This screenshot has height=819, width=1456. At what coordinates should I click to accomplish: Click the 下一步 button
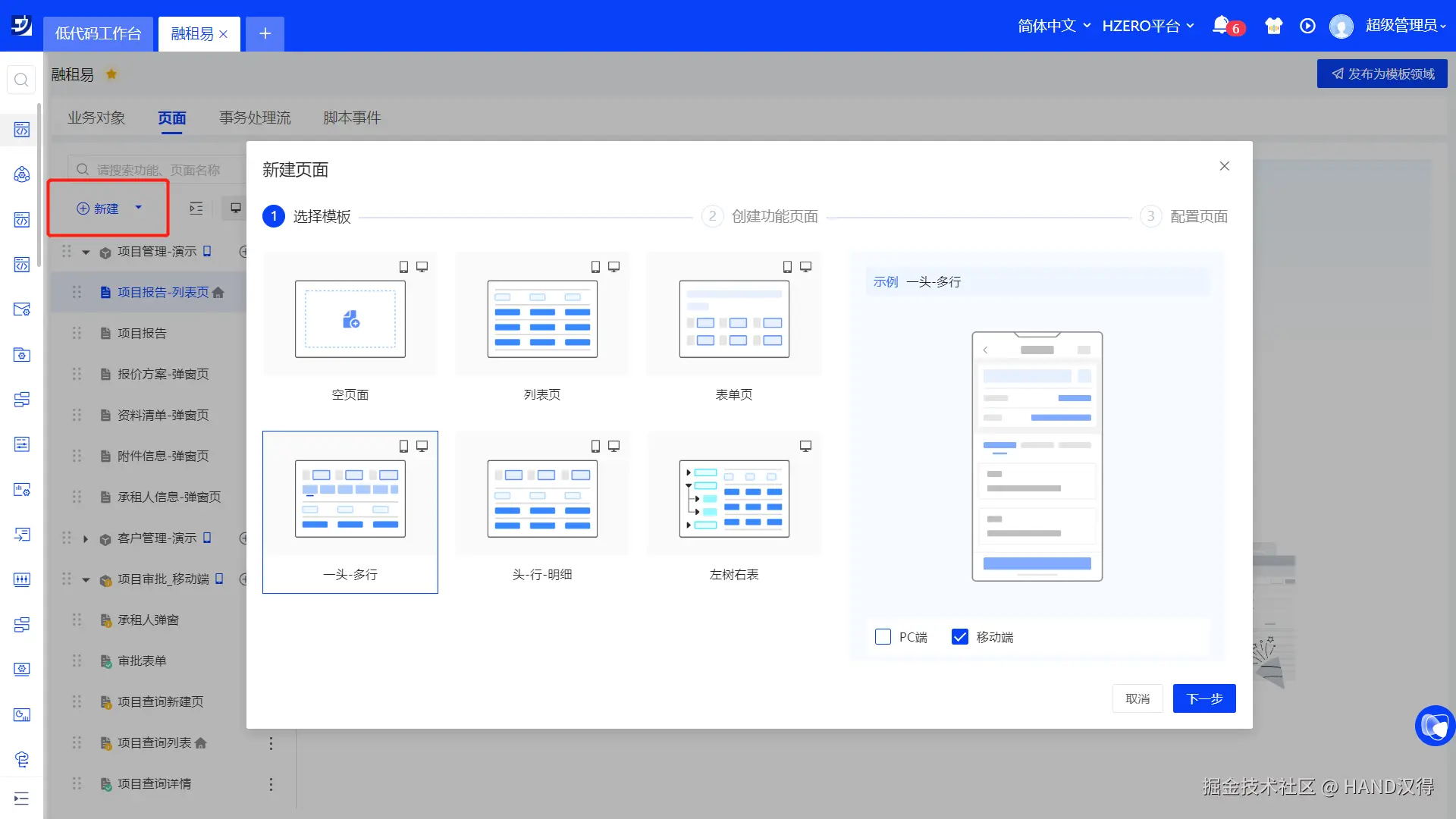pos(1203,698)
